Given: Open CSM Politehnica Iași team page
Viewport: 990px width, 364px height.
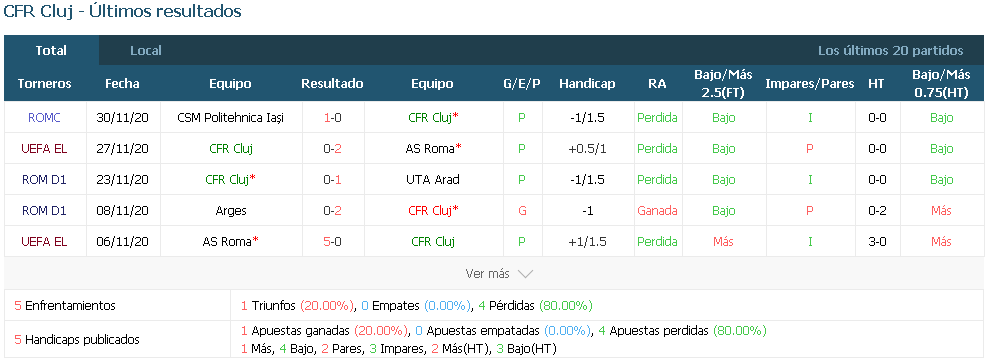Looking at the screenshot, I should click(x=230, y=118).
